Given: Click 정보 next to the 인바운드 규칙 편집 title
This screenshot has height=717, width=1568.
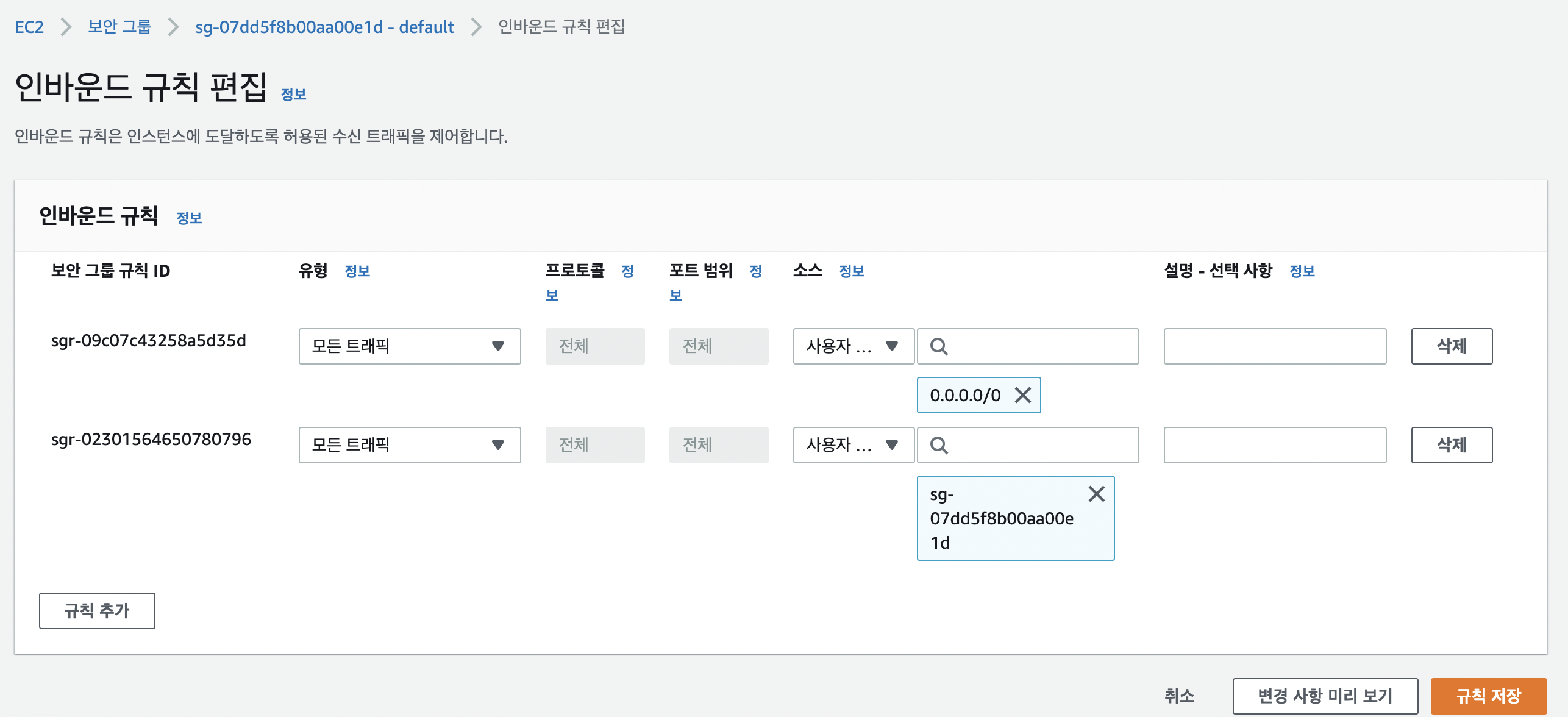Looking at the screenshot, I should coord(294,93).
